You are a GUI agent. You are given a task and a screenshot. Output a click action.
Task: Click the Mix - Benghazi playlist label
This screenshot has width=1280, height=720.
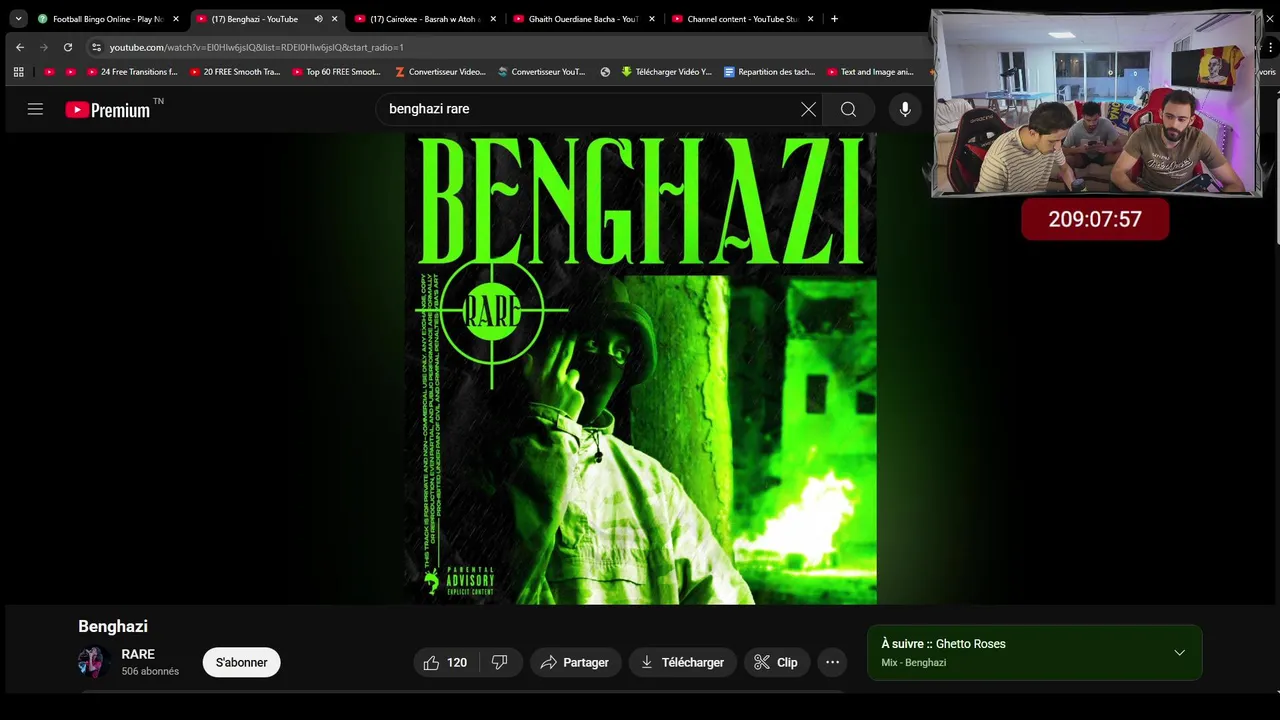click(x=914, y=662)
